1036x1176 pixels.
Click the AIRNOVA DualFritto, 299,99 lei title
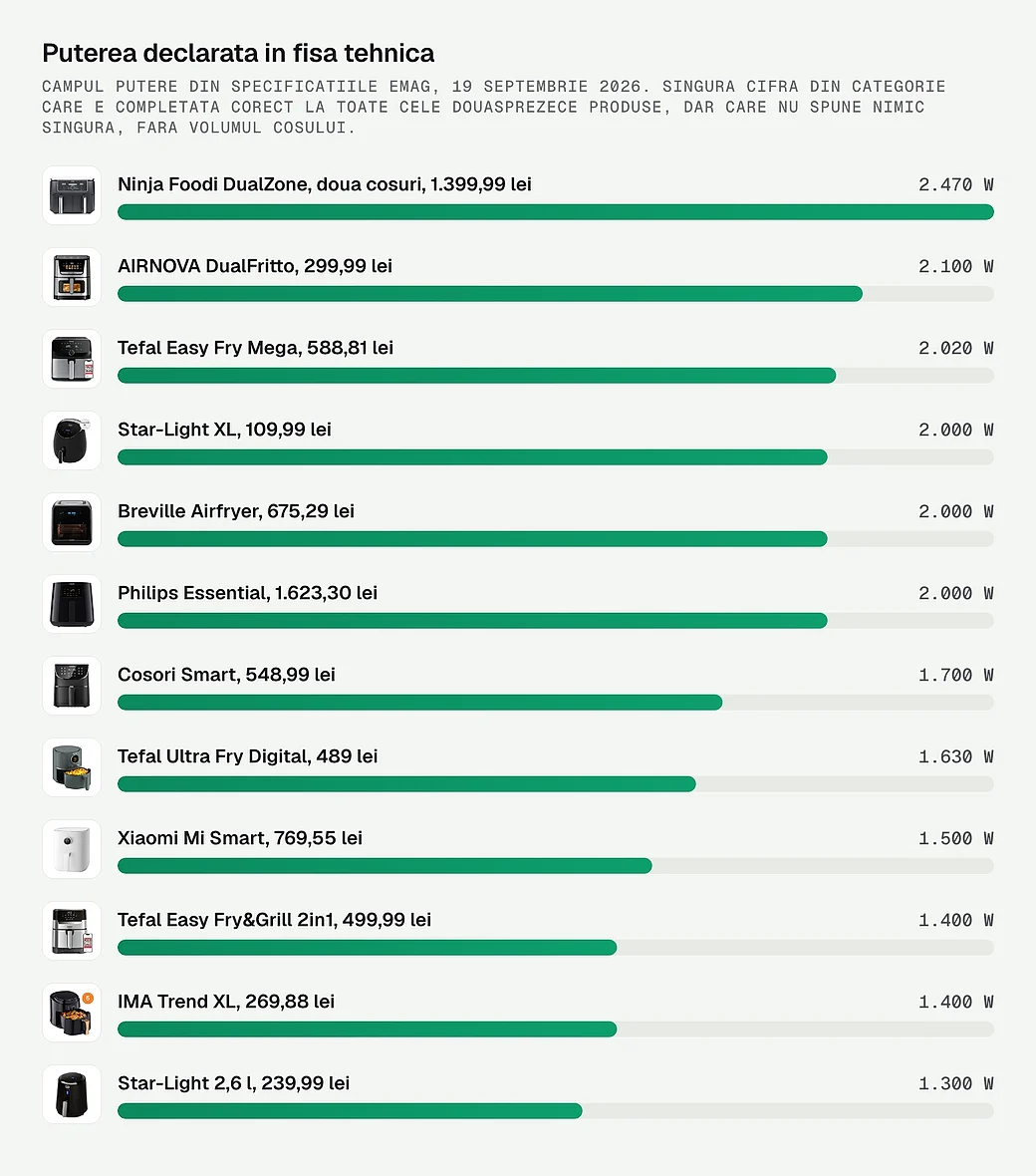255,265
